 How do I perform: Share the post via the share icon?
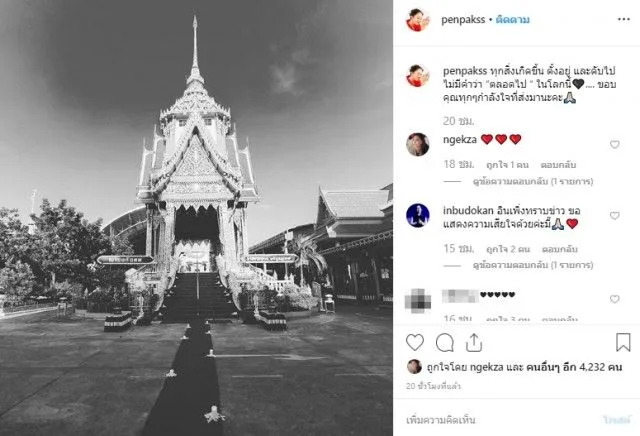(x=474, y=343)
